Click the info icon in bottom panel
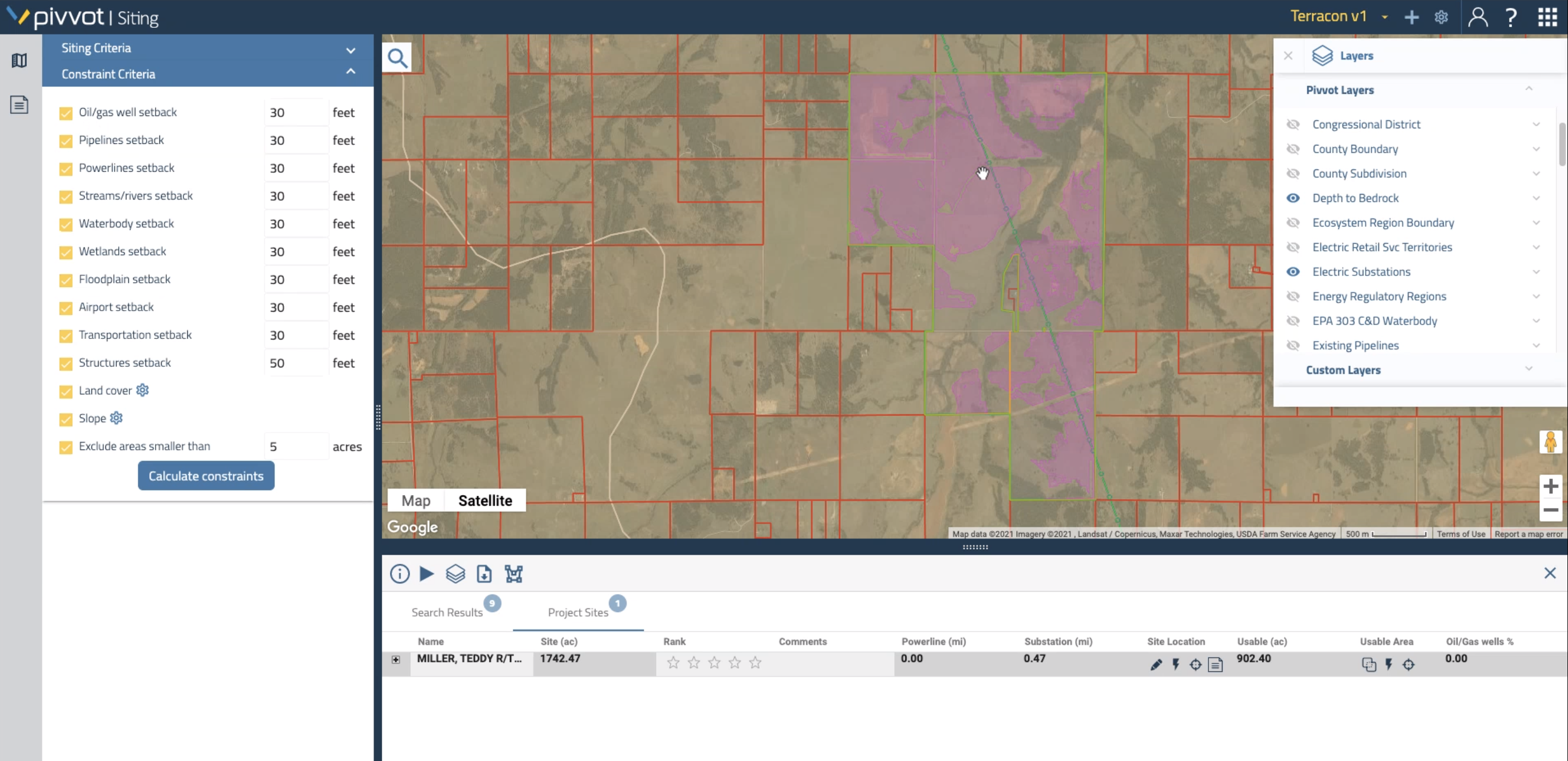This screenshot has height=761, width=1568. pyautogui.click(x=399, y=573)
